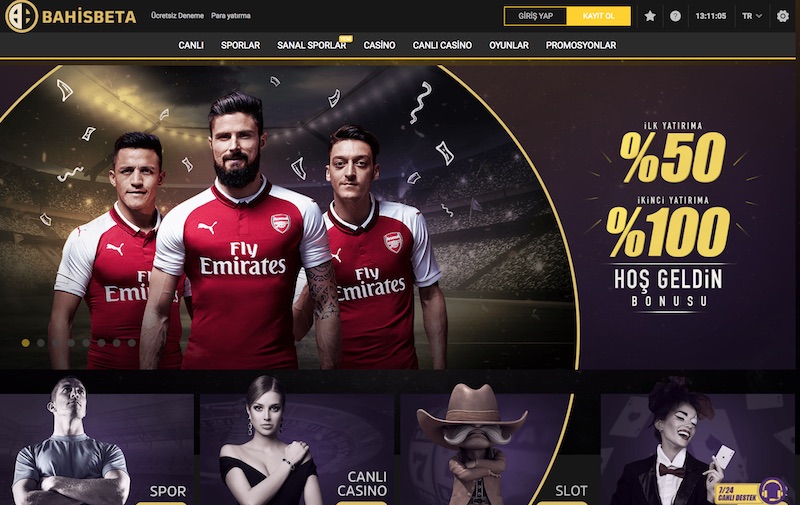
Task: Navigate to Promosyonlar
Action: pyautogui.click(x=581, y=45)
